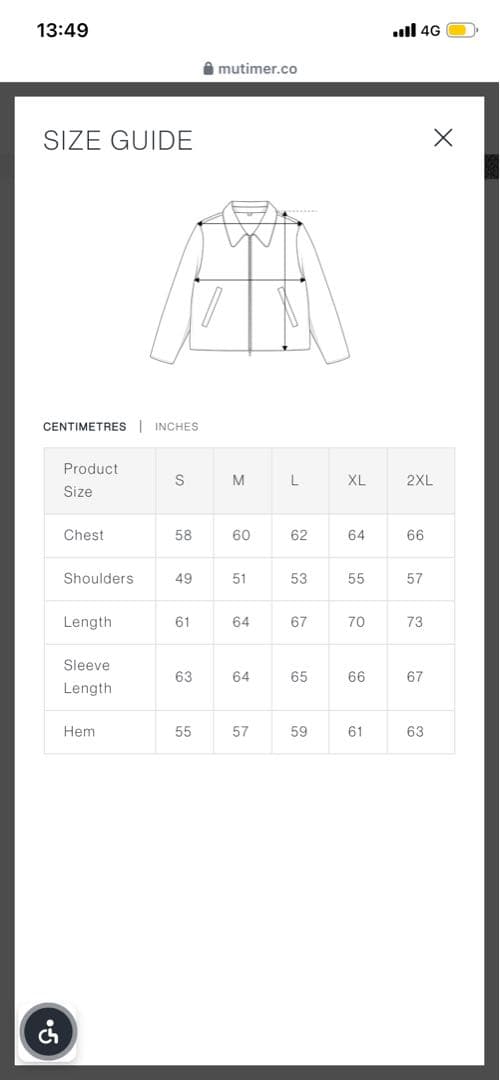Image resolution: width=500 pixels, height=1080 pixels.
Task: Tap the Length value 67 for size L
Action: coord(298,622)
